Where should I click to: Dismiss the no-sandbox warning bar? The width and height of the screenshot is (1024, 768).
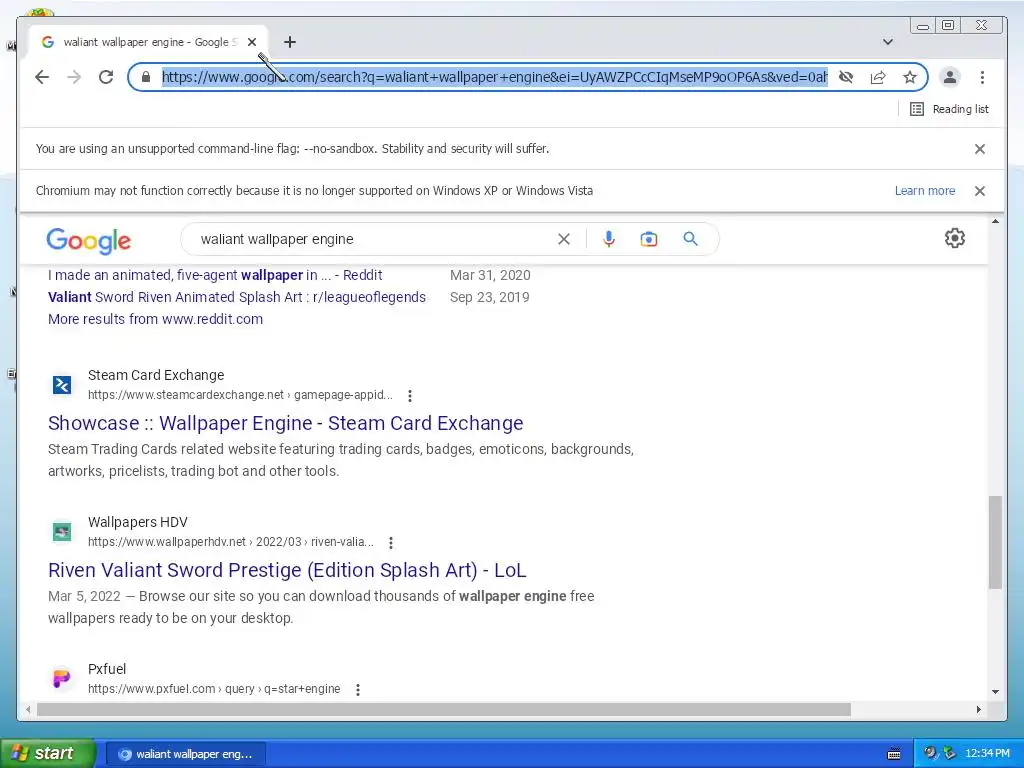tap(980, 149)
